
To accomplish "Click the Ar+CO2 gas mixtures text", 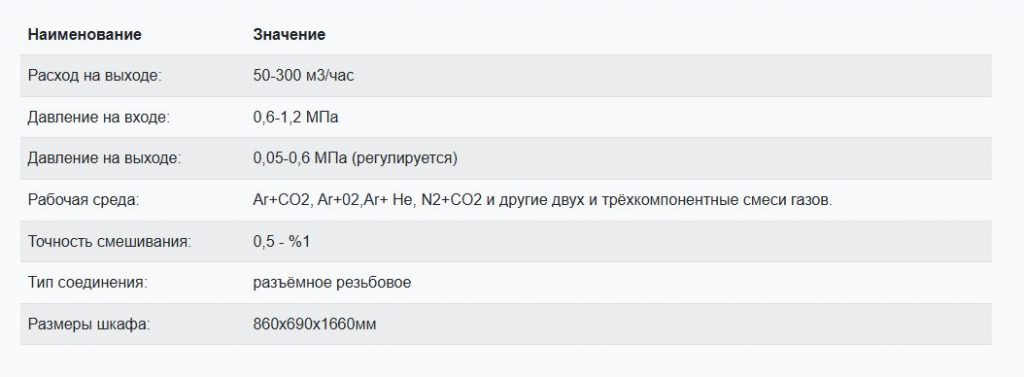I will point(543,200).
